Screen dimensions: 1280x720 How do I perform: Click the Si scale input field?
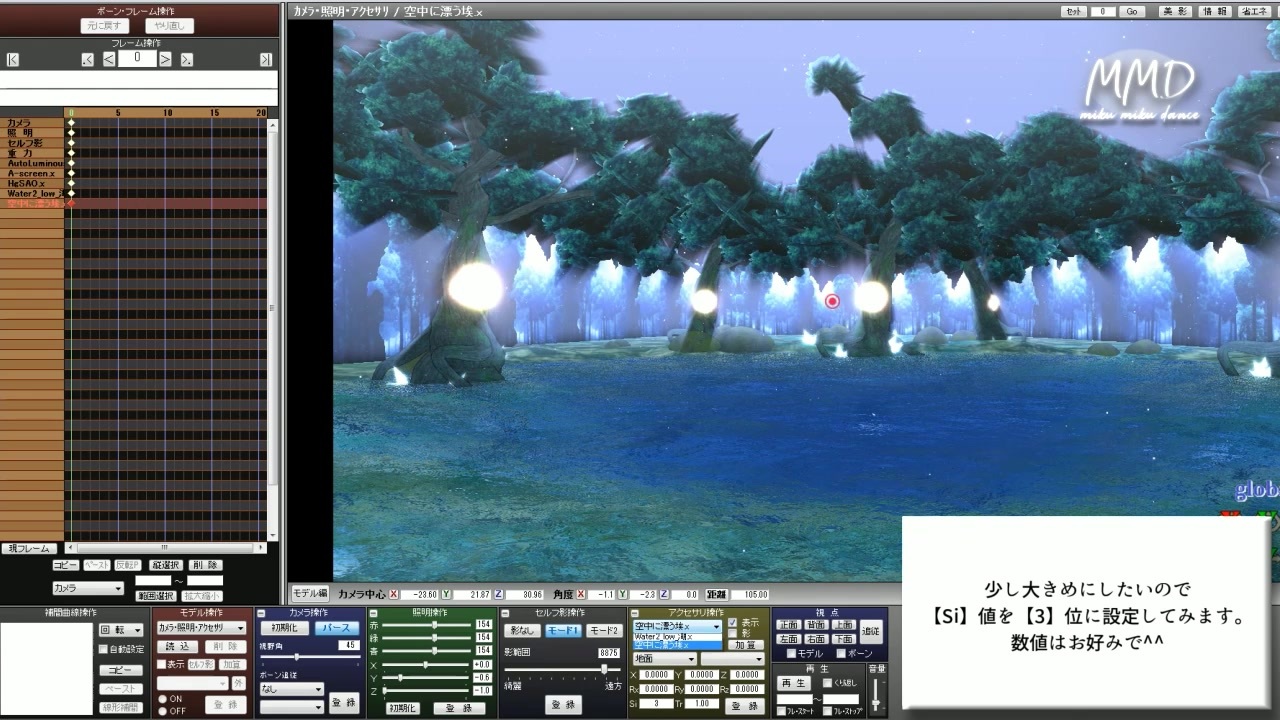[x=656, y=704]
